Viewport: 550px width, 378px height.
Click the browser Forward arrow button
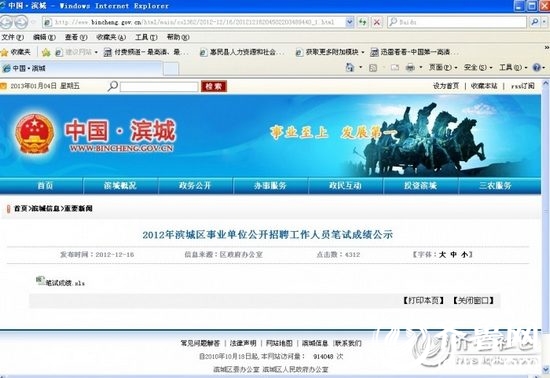click(x=21, y=22)
